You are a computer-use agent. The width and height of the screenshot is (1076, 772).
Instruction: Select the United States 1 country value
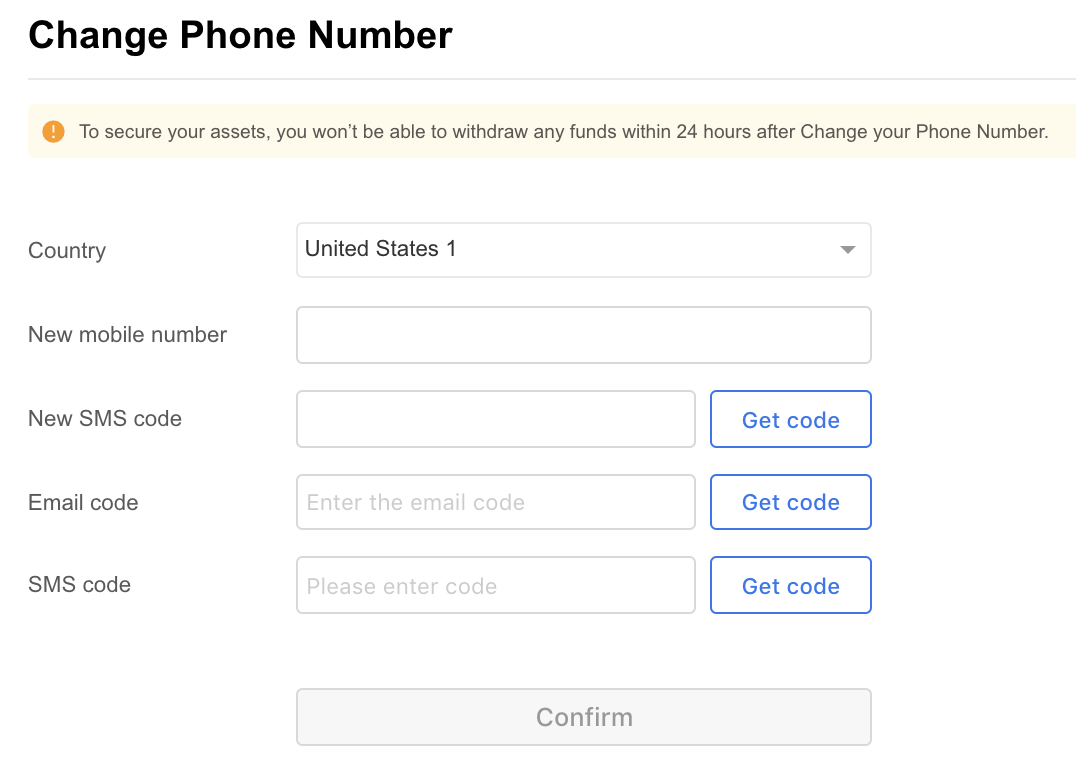click(380, 248)
